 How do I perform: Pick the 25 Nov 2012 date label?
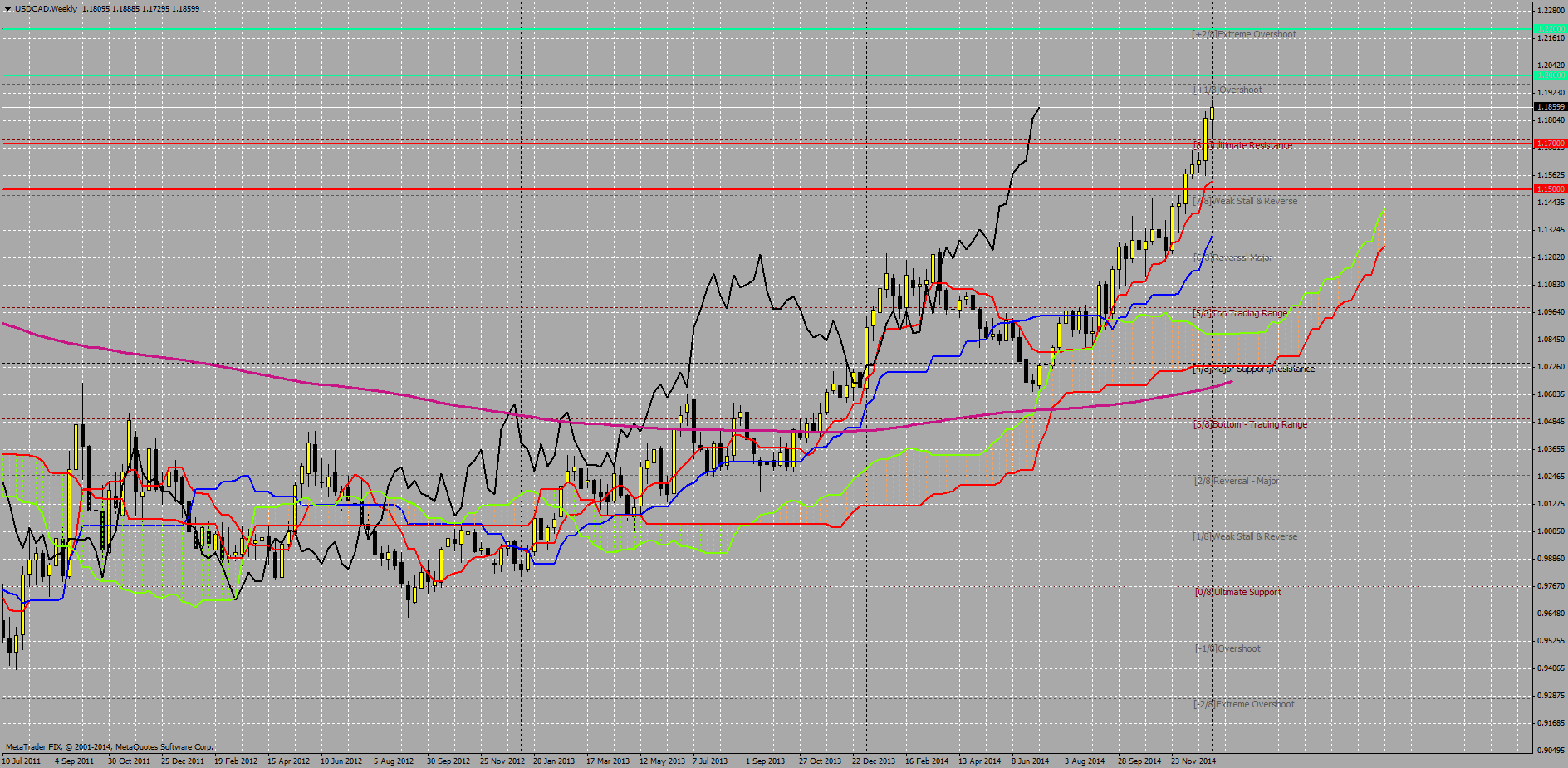502,761
